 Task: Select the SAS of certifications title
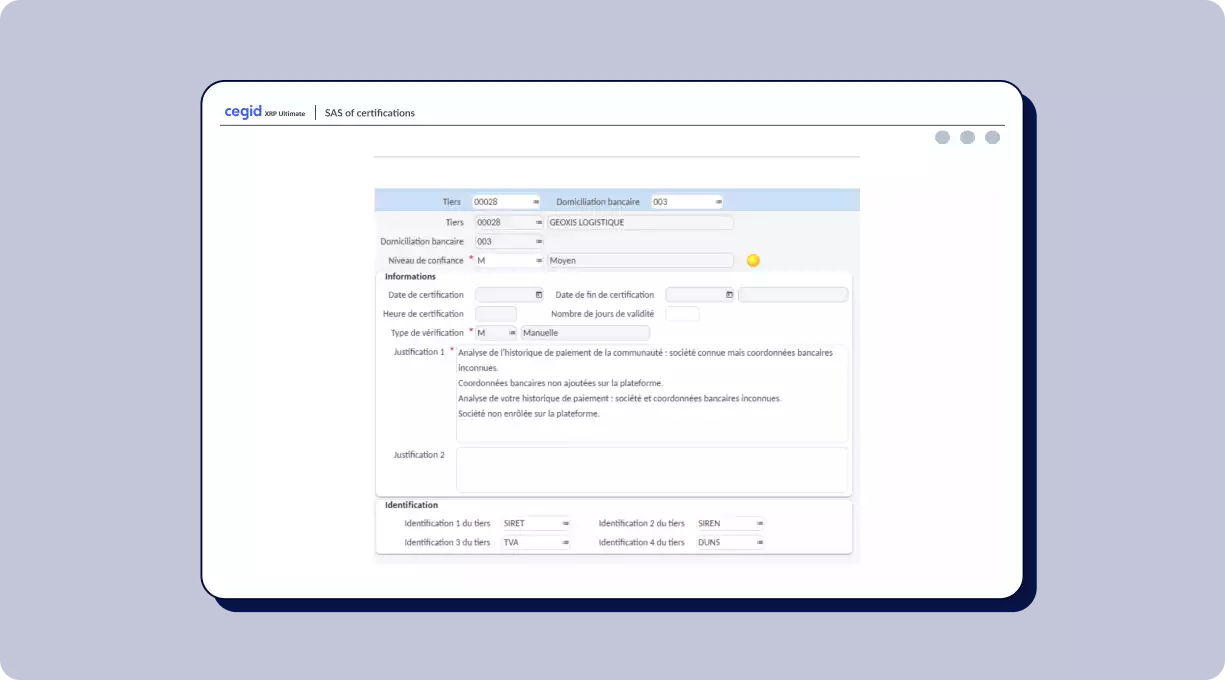click(x=370, y=113)
